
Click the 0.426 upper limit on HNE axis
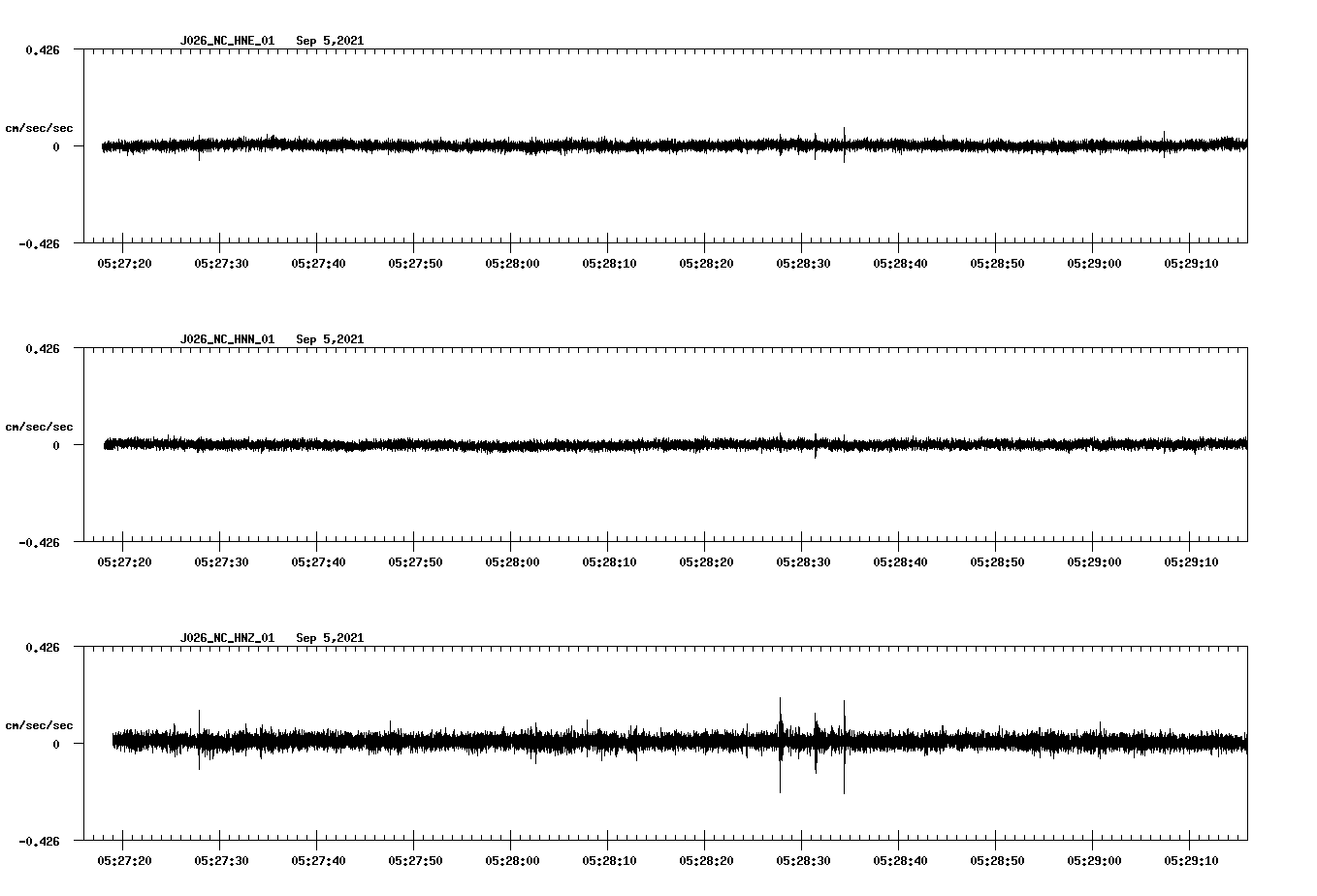[43, 49]
